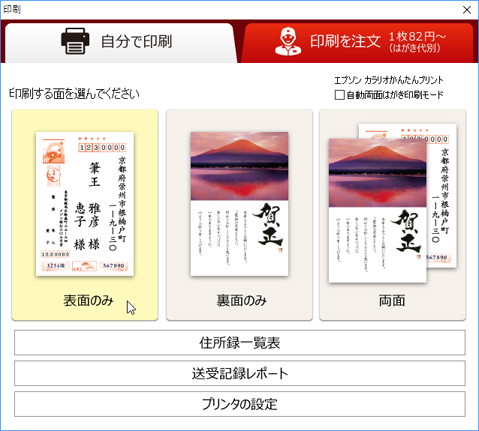Click the 賀正 calligraphy on the 裏面のみ card

pyautogui.click(x=268, y=226)
